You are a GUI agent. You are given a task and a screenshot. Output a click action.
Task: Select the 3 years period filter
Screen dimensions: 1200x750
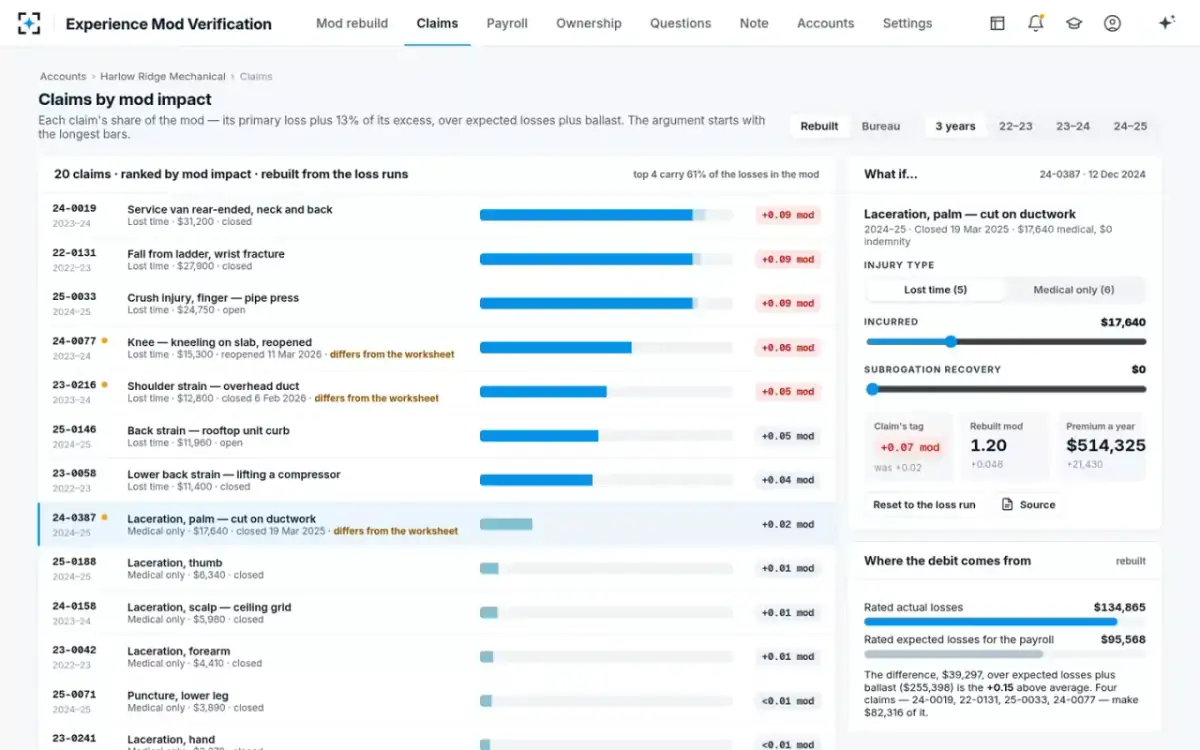[x=955, y=126]
